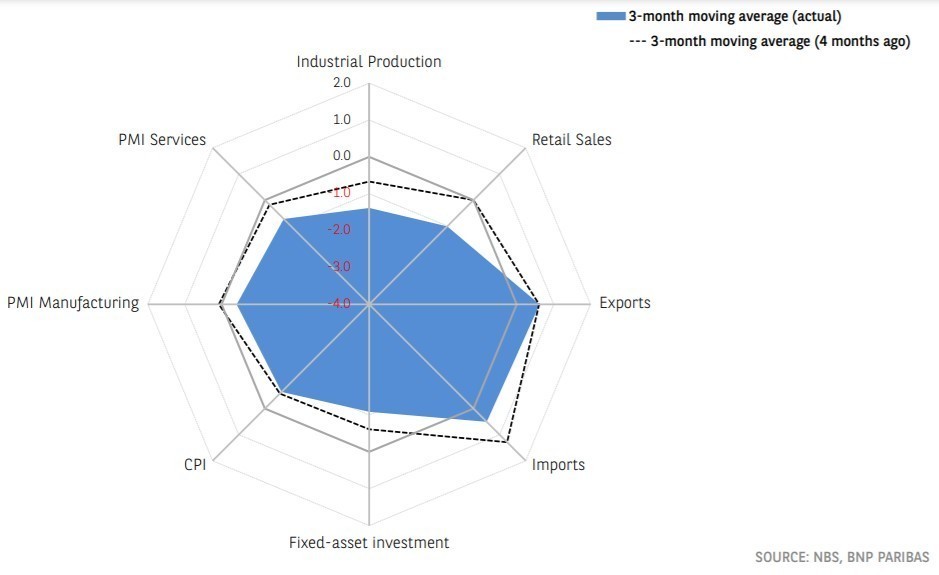Screen dimensions: 939x575
Task: Click the 2.0 scale tick label
Action: (x=341, y=83)
